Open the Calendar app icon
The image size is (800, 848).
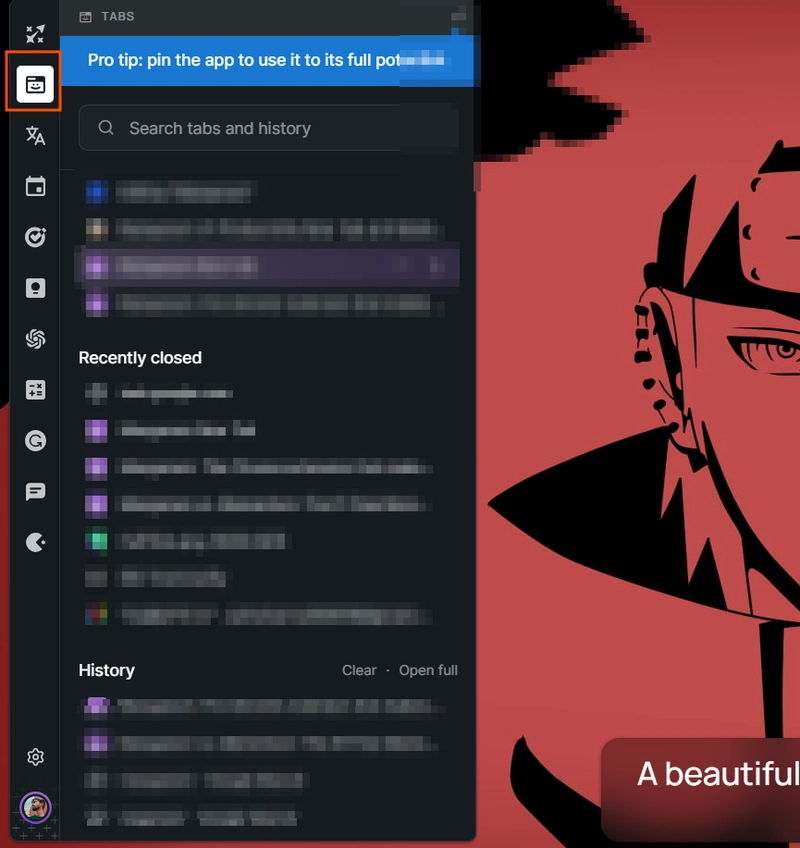click(35, 186)
